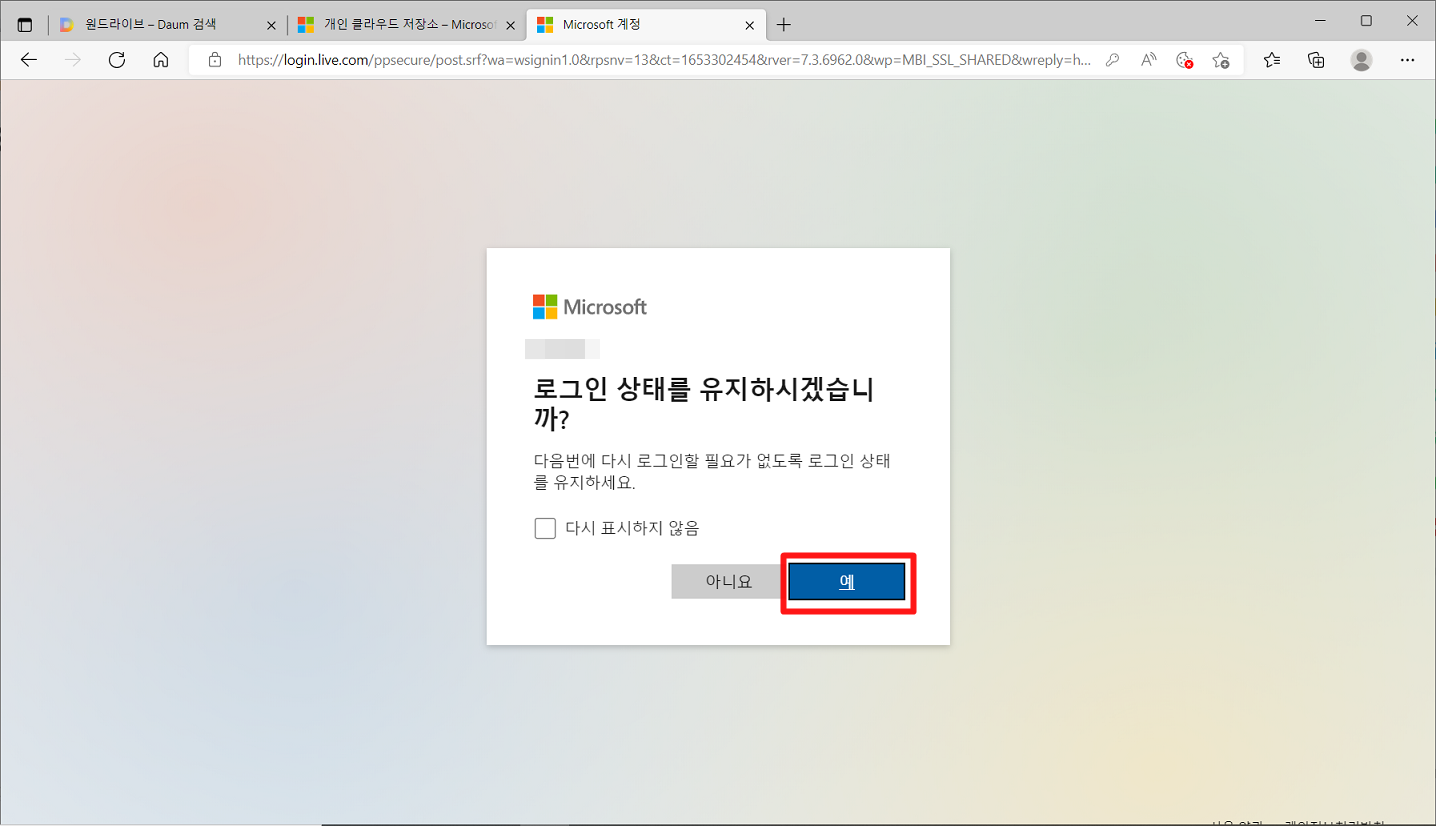Close the 윈드라이브 – Daum 검색 tab
The width and height of the screenshot is (1436, 826).
point(271,25)
